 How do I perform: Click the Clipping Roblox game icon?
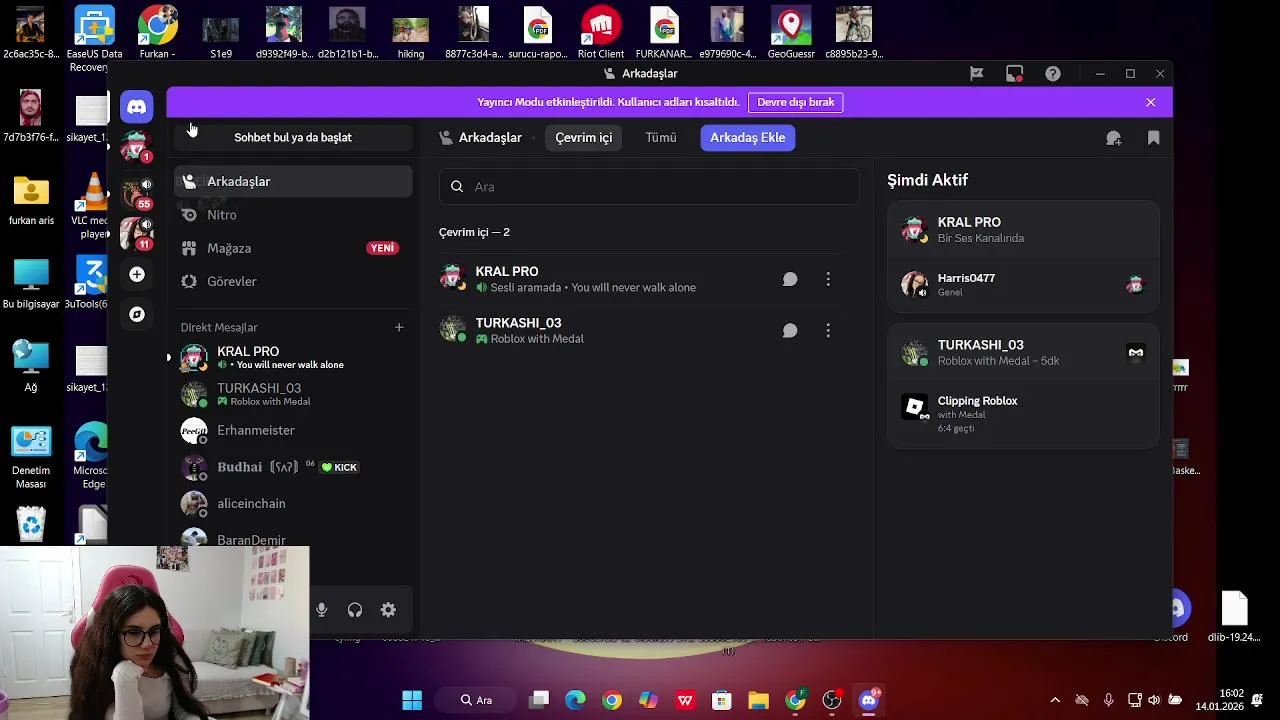point(914,406)
